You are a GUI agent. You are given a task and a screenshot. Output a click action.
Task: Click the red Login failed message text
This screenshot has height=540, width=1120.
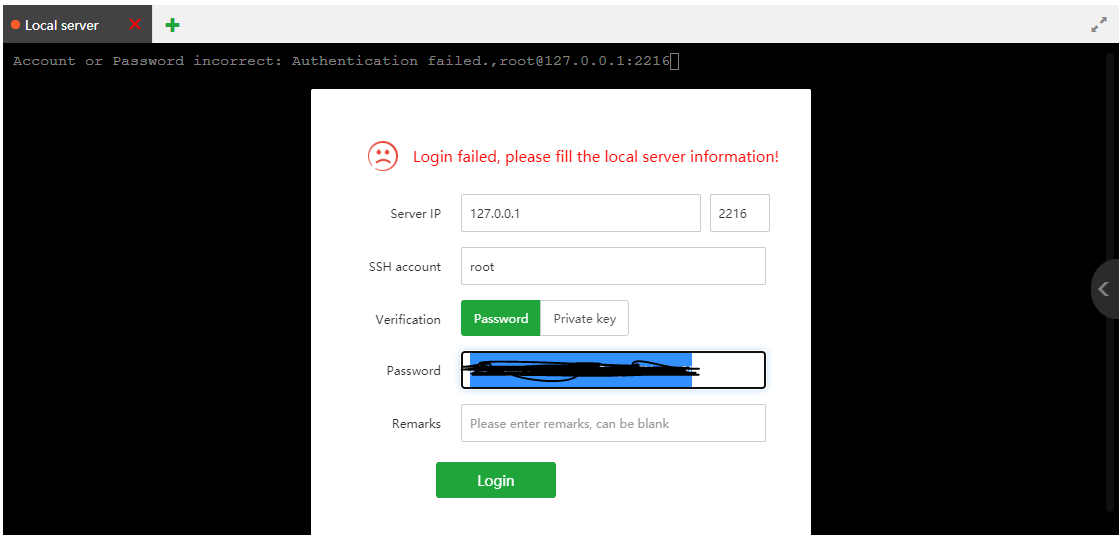click(595, 157)
